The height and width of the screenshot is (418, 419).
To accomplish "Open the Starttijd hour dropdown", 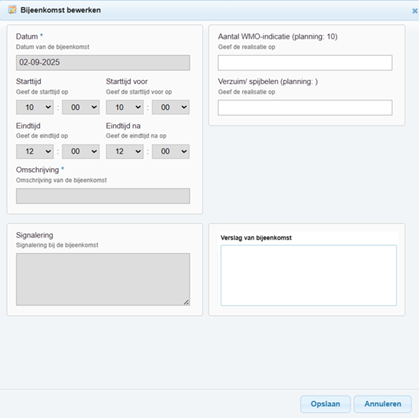I will (x=35, y=107).
